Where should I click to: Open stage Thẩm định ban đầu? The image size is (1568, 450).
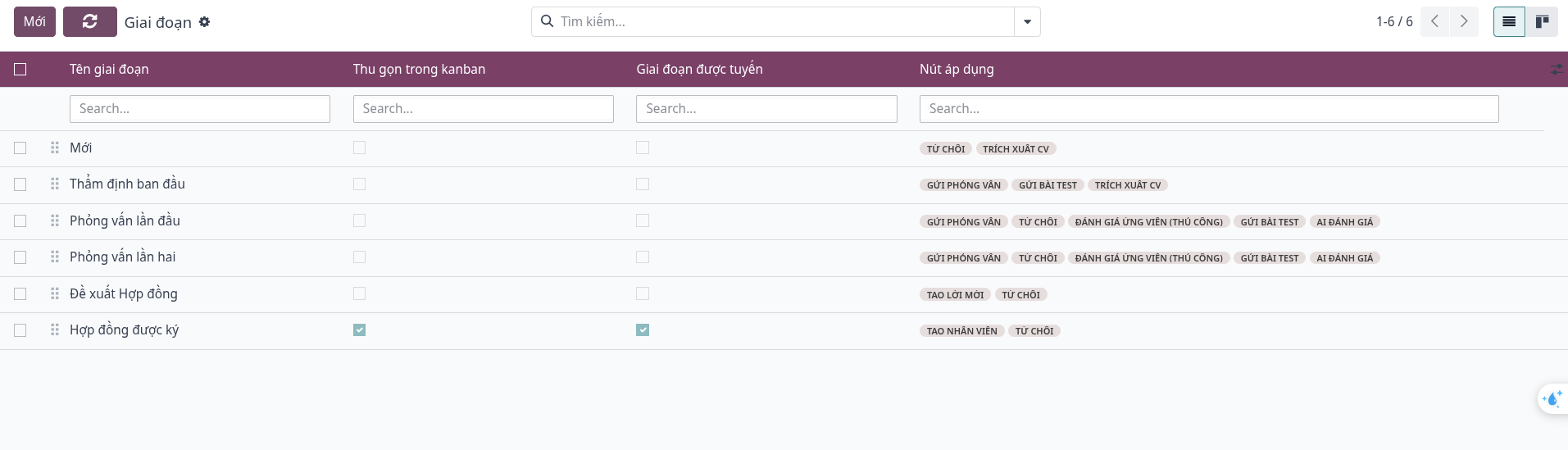coord(127,184)
